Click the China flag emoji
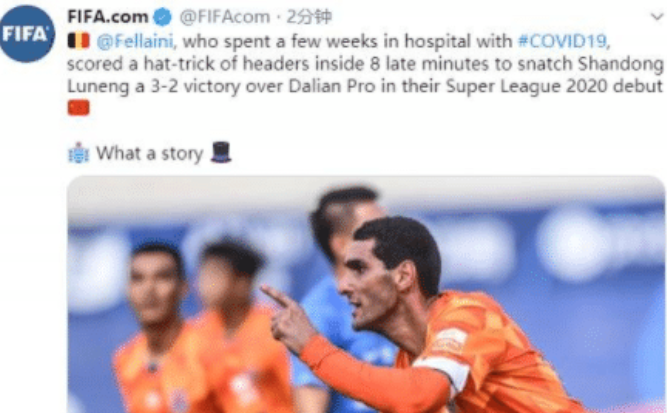The image size is (667, 413). click(x=79, y=108)
